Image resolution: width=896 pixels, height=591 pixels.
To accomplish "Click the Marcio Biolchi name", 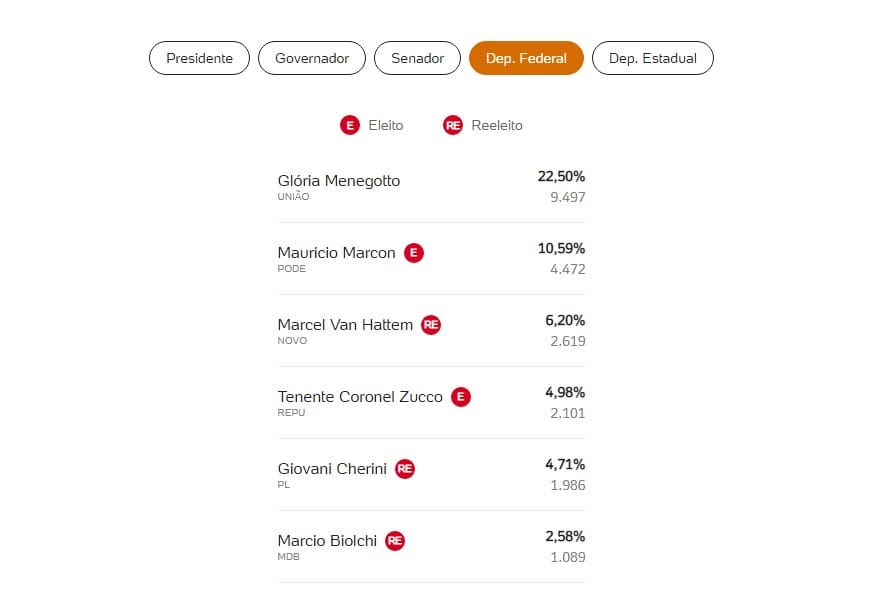I will coord(327,541).
